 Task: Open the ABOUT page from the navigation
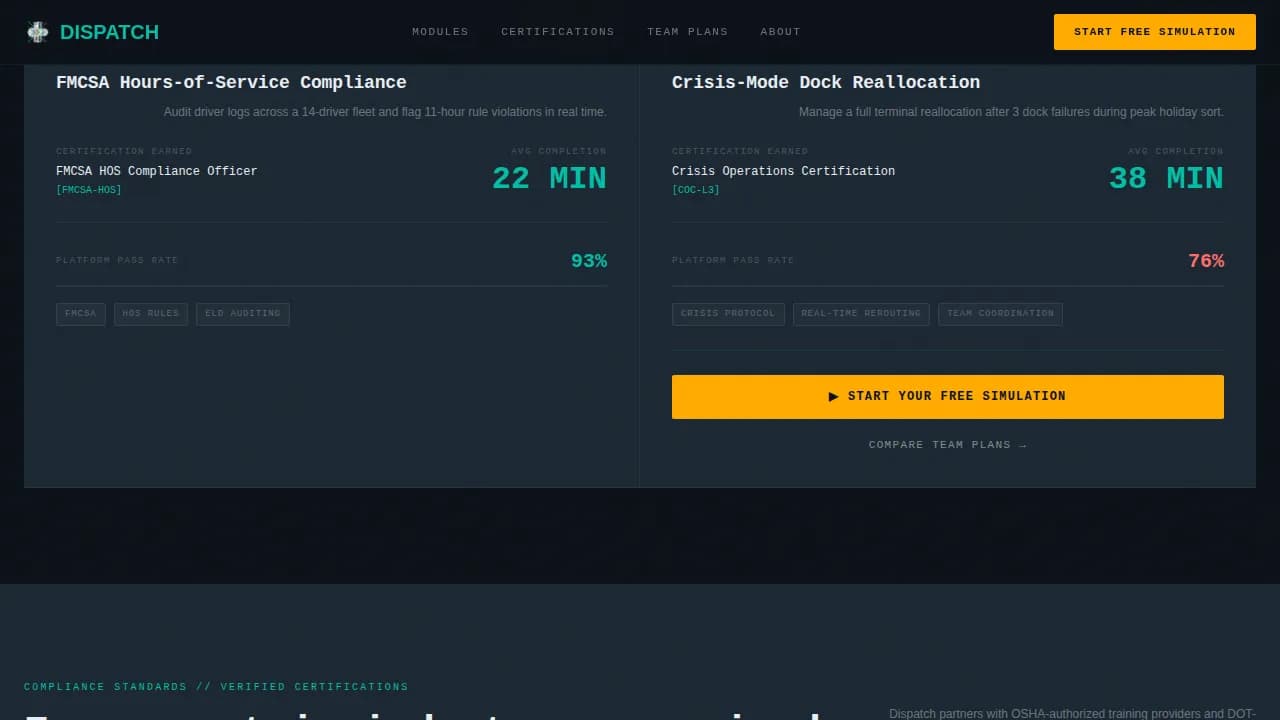pyautogui.click(x=780, y=31)
